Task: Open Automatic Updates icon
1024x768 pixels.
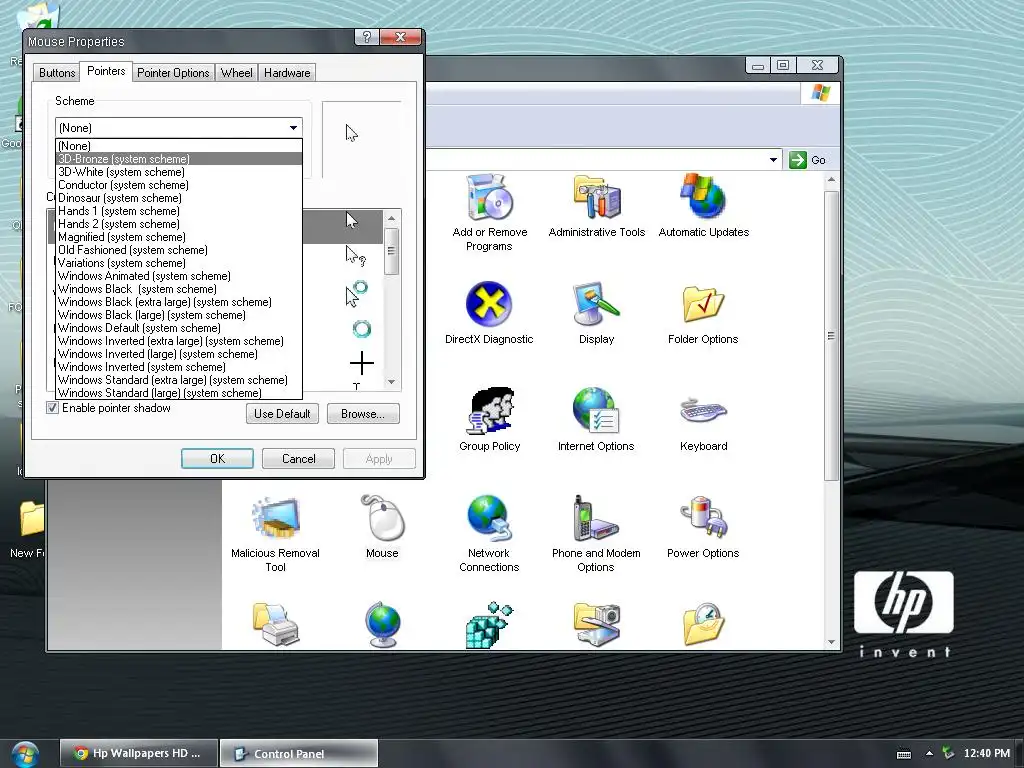Action: coord(703,198)
